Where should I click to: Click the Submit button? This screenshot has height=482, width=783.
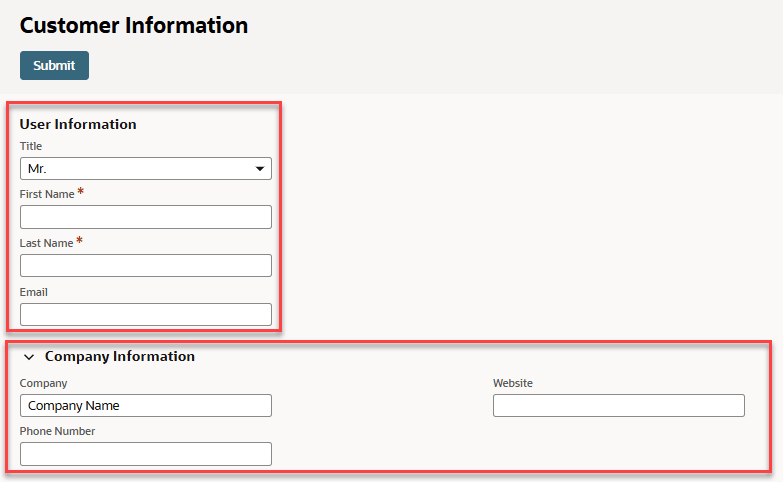click(54, 65)
